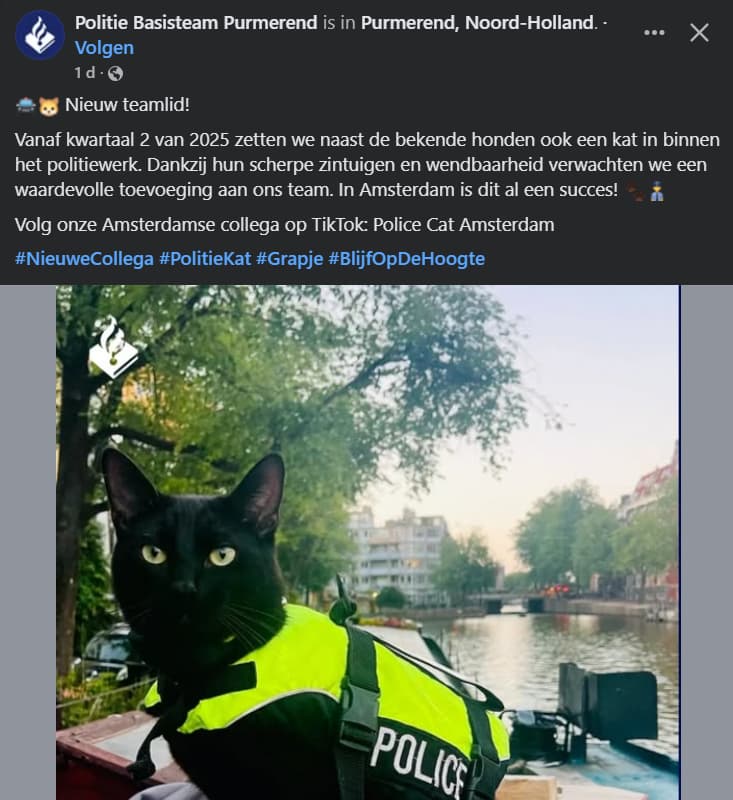Close the post with the X icon
Screen dimensions: 733x800
tap(699, 33)
